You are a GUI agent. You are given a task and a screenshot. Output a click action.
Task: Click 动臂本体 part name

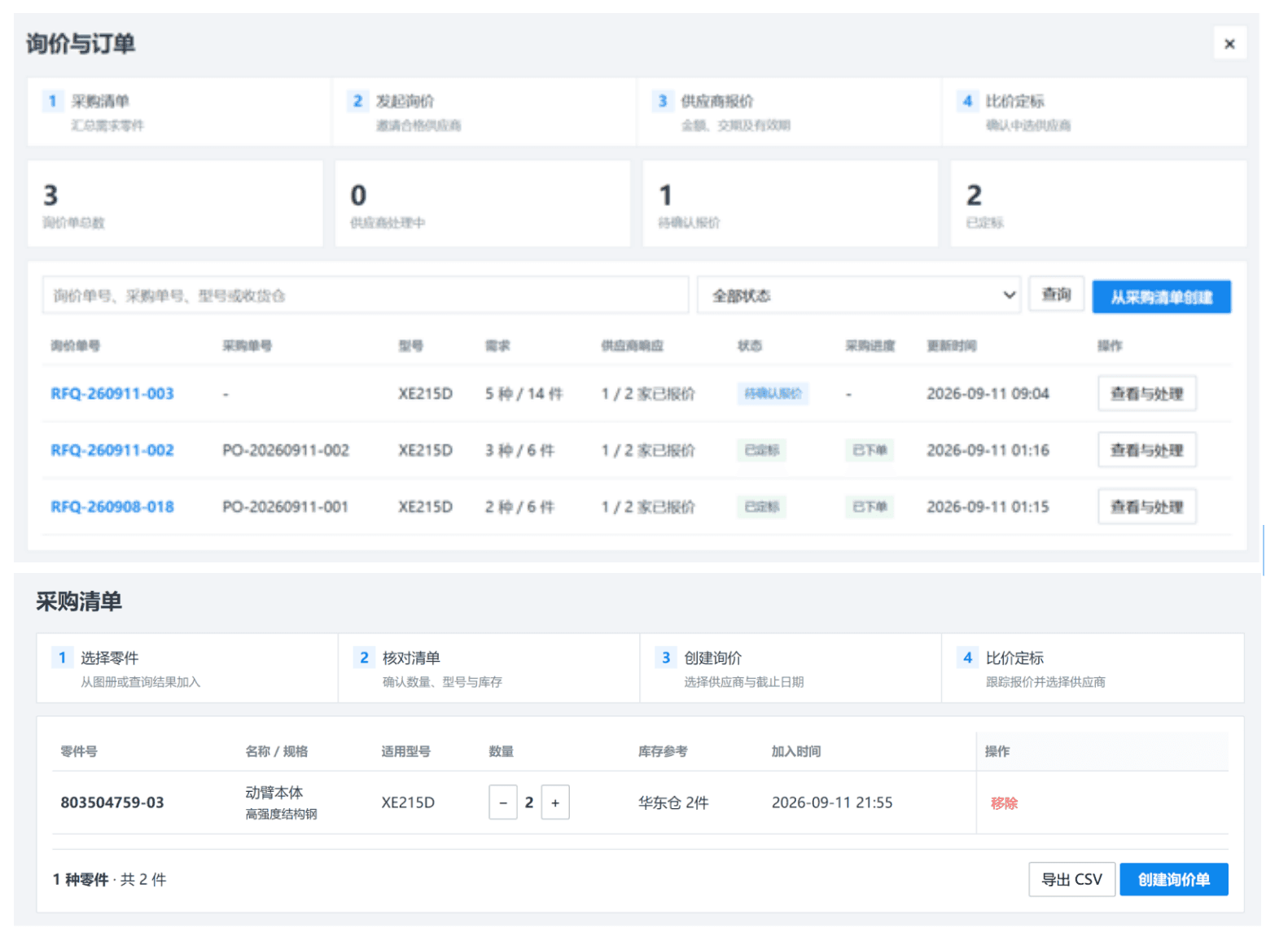[x=274, y=793]
